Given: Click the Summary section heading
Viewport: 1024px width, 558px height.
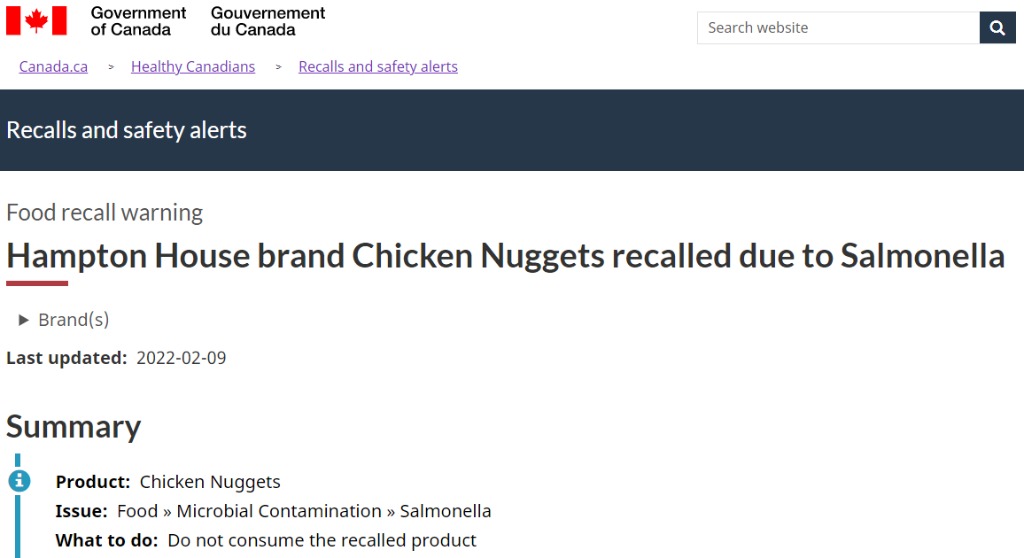Looking at the screenshot, I should pos(74,426).
